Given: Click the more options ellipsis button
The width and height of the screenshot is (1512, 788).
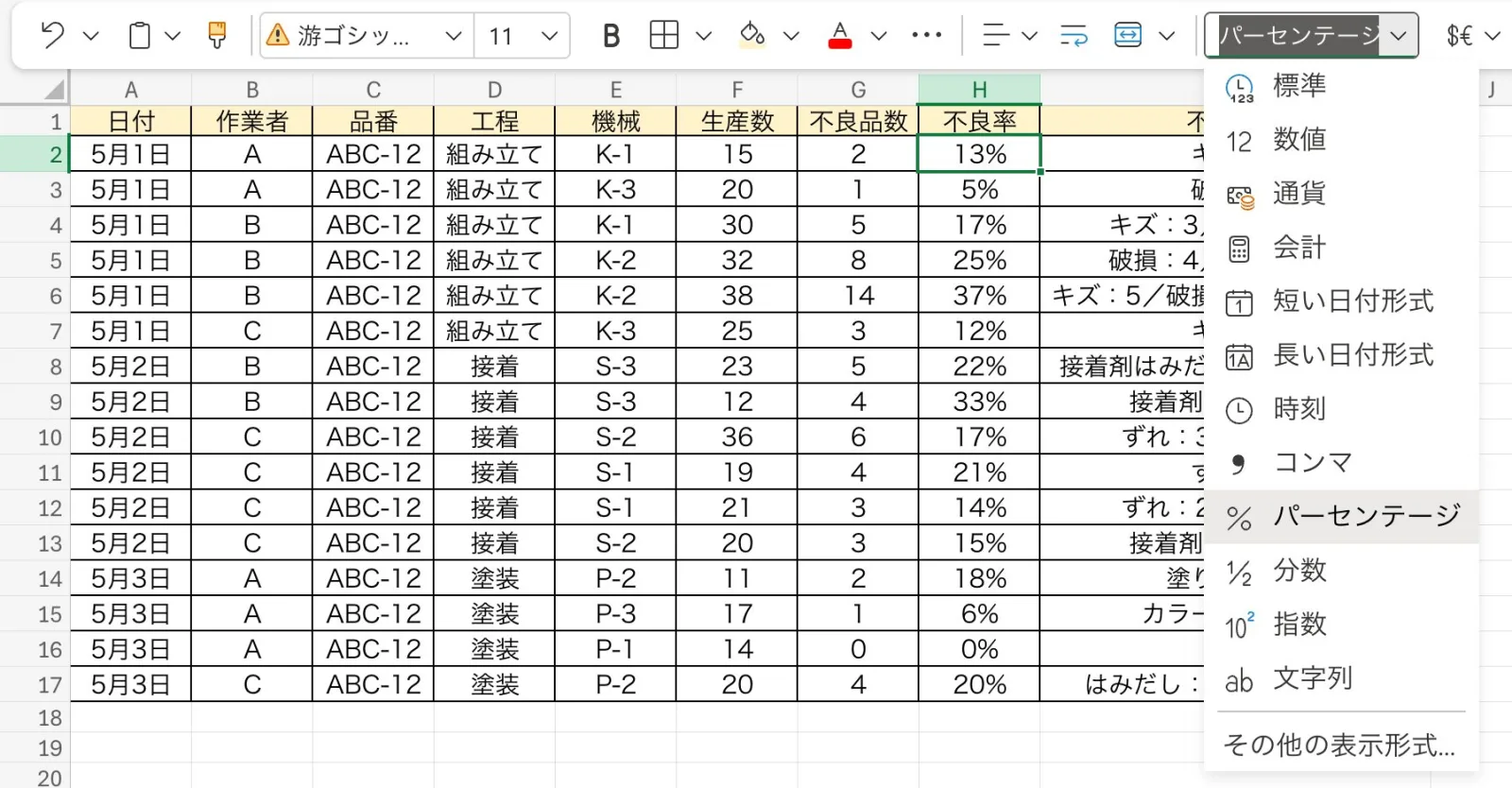Looking at the screenshot, I should tap(926, 36).
